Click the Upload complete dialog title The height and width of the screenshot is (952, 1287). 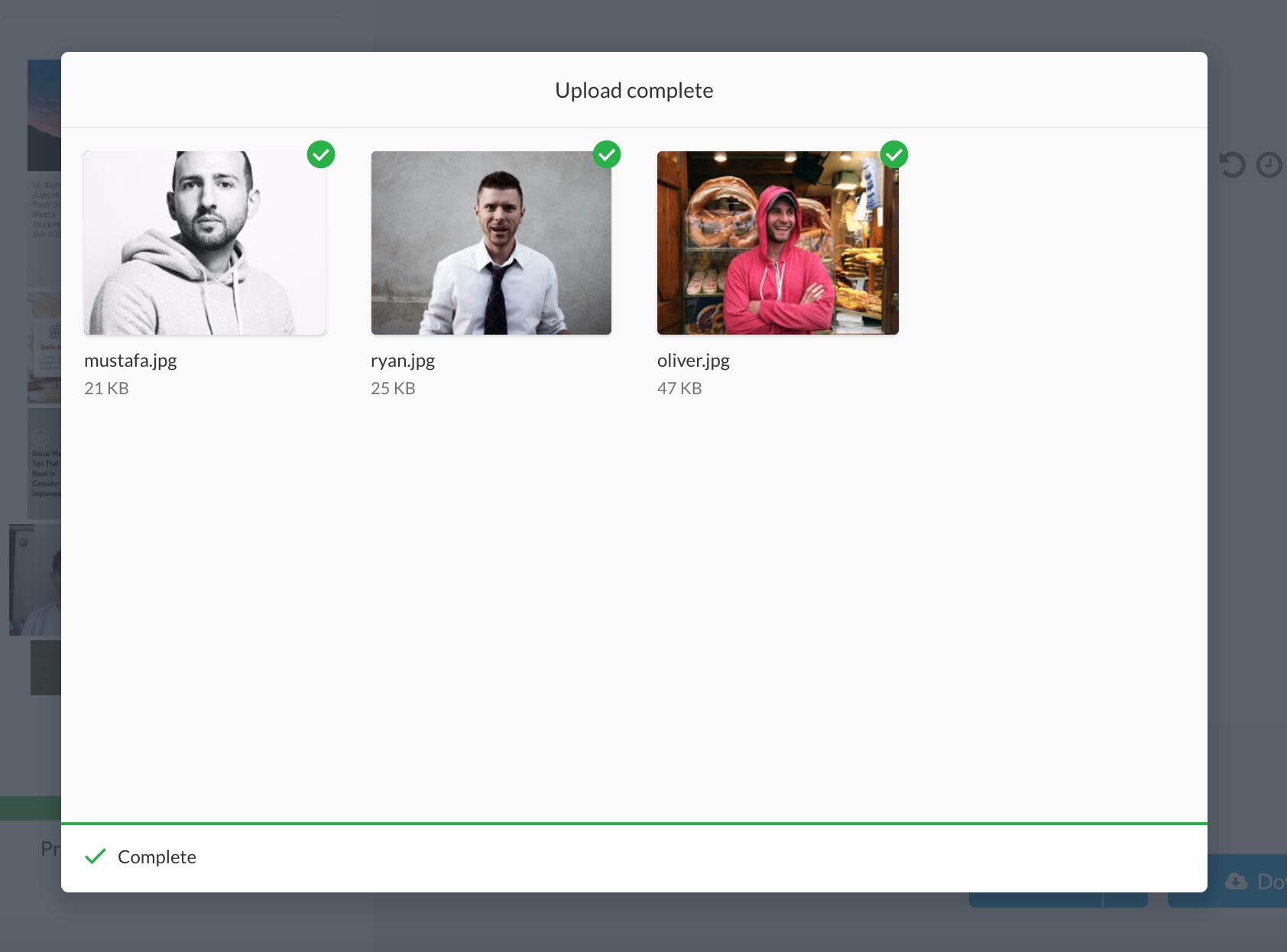[x=634, y=89]
